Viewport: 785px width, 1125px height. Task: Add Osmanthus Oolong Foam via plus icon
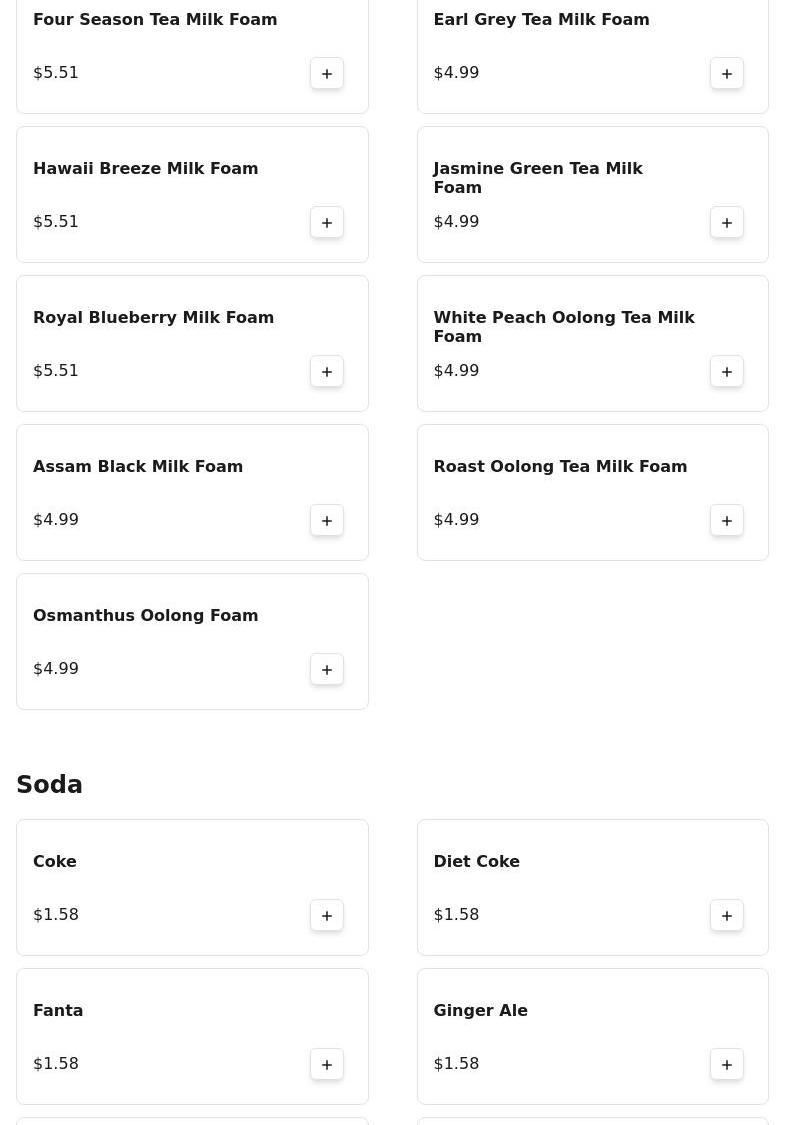326,669
